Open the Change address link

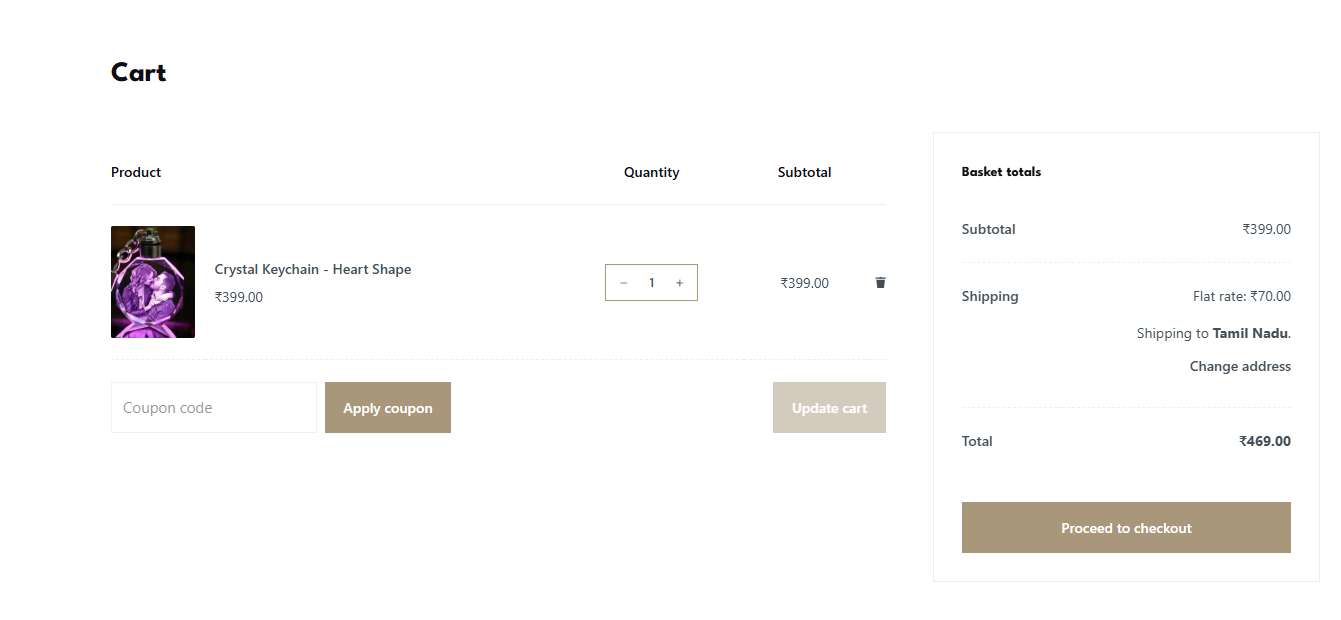coord(1240,366)
